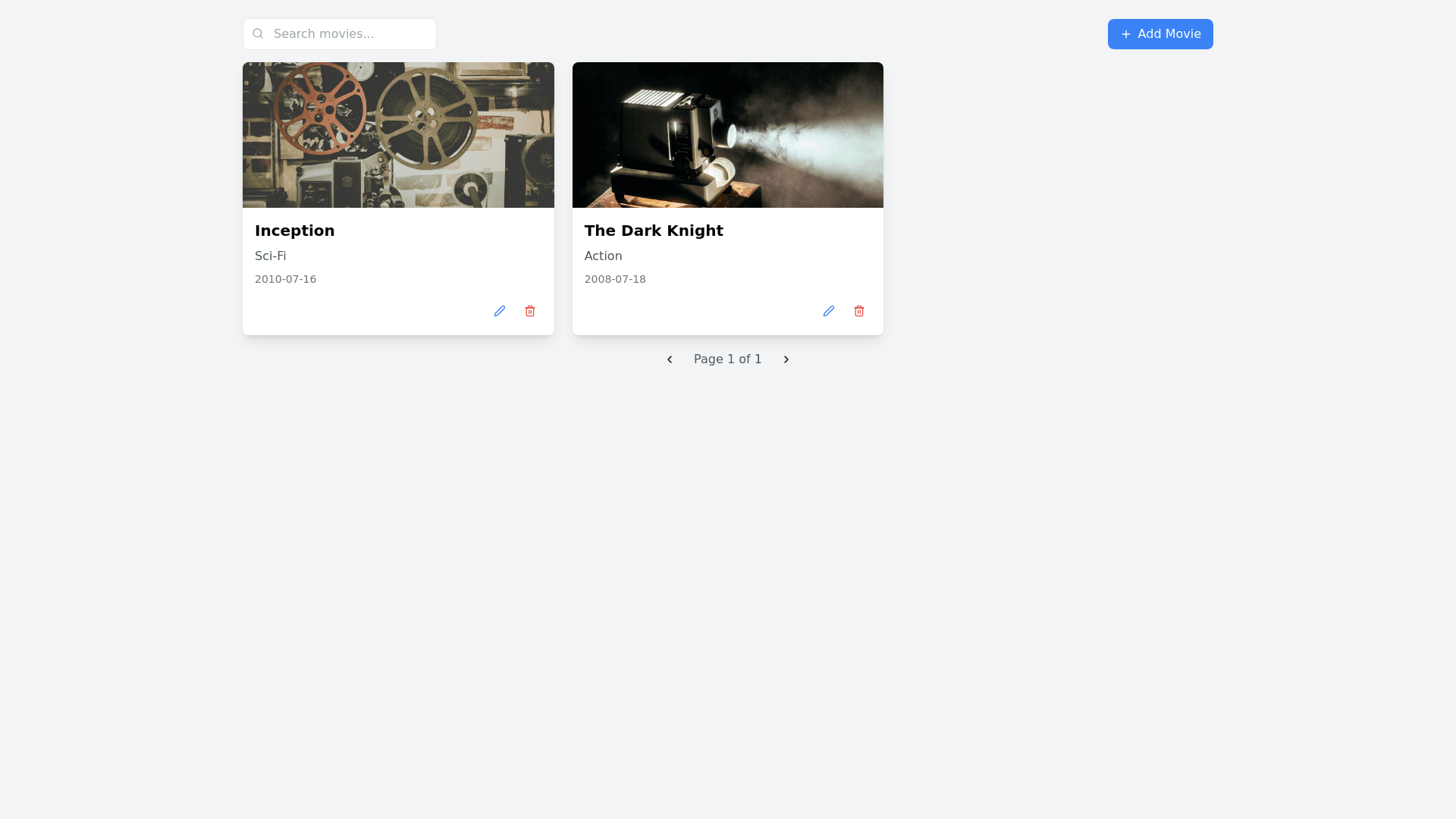Viewport: 1456px width, 819px height.
Task: Open The Dark Knight projector poster
Action: (x=727, y=135)
